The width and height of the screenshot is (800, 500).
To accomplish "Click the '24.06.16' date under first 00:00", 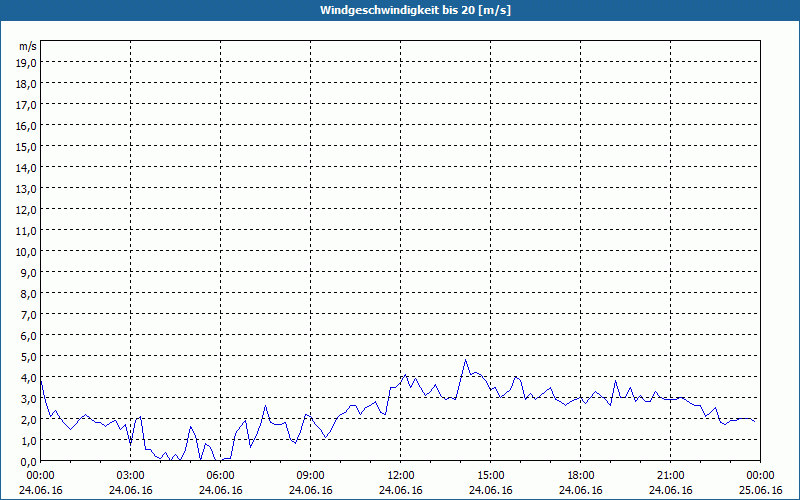I will [41, 490].
